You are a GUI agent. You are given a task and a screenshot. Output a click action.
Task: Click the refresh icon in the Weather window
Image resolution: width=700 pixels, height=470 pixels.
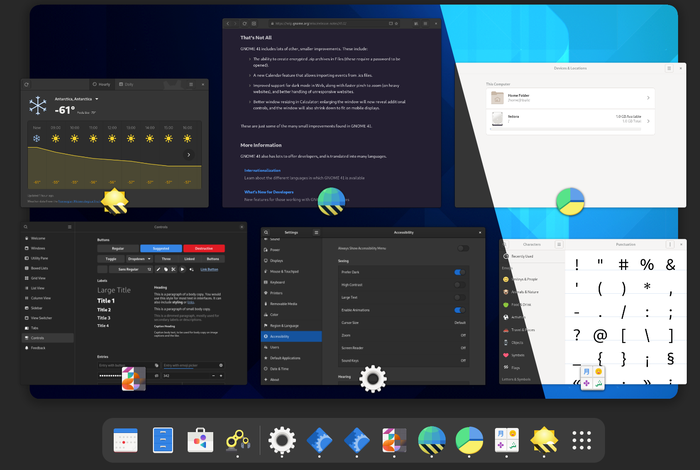[x=26, y=84]
